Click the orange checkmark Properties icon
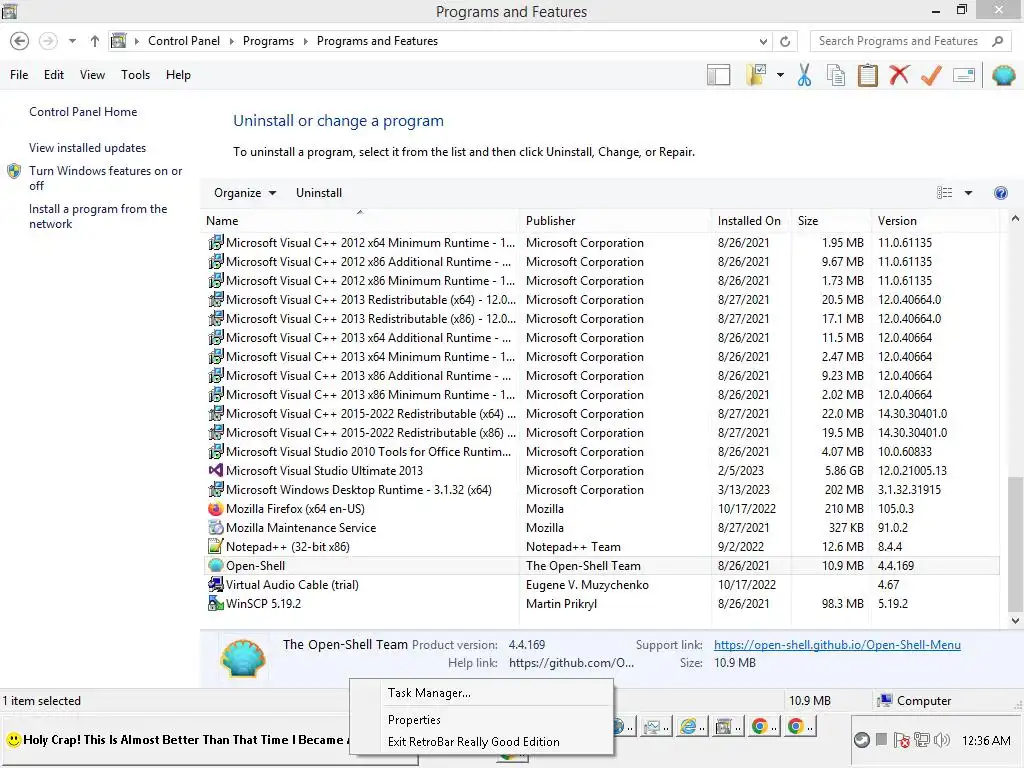Viewport: 1024px width, 768px height. pyautogui.click(x=931, y=75)
